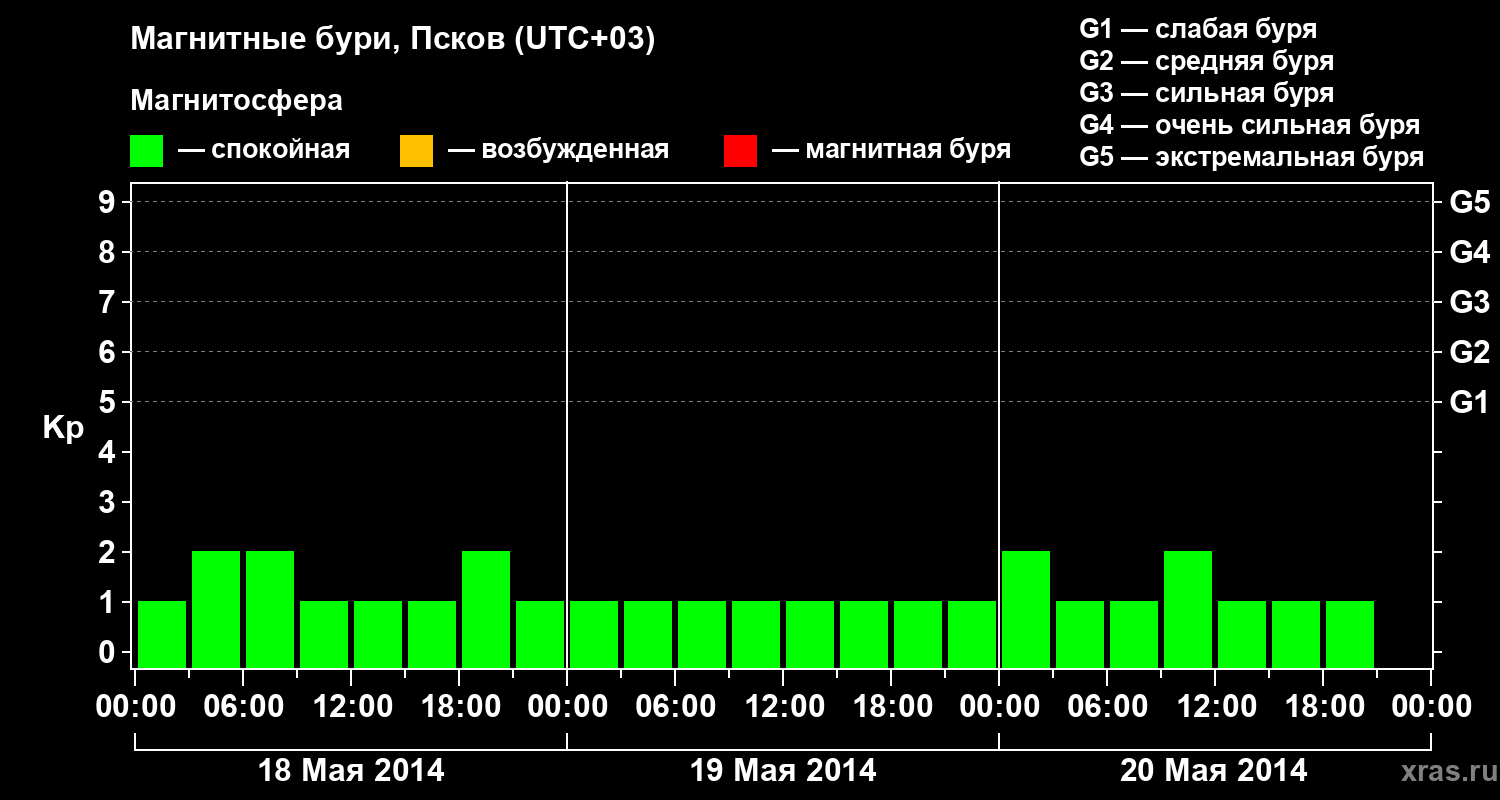Click the G4 label on right axis
Screen dimensions: 1500x800
pyautogui.click(x=1470, y=252)
